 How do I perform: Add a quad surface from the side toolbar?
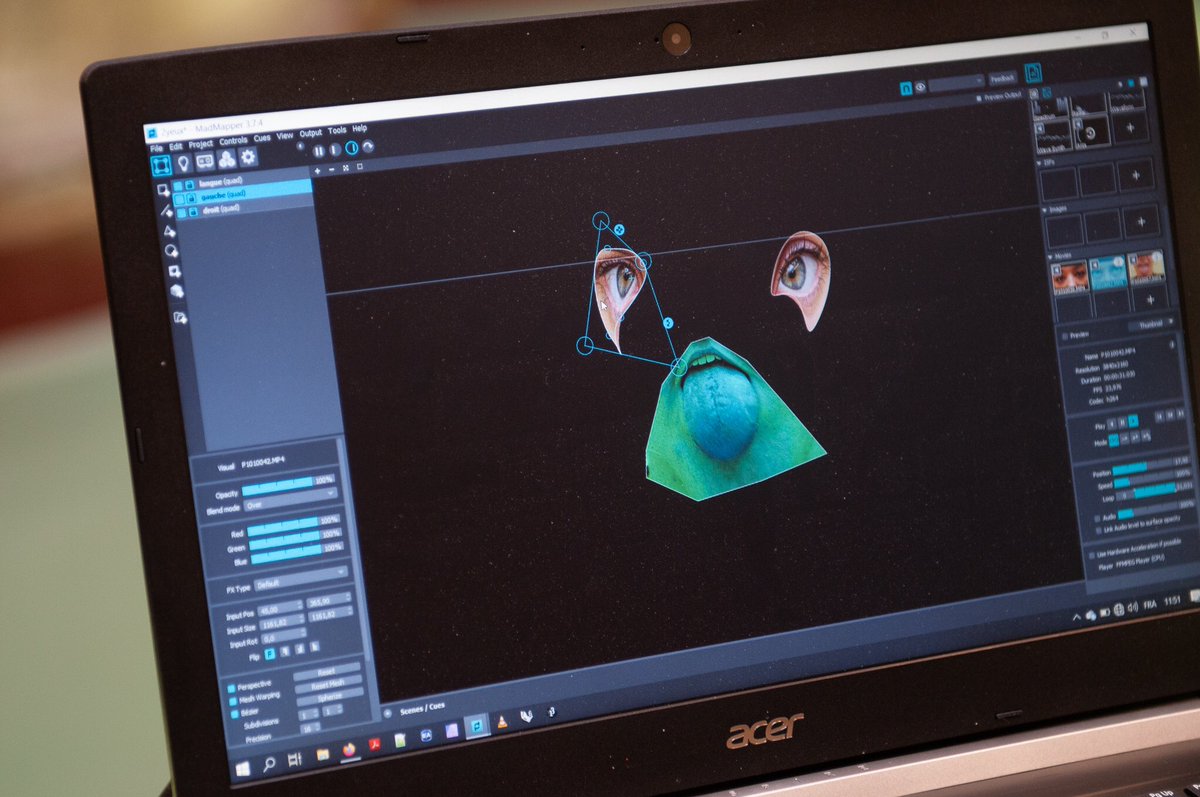[163, 189]
